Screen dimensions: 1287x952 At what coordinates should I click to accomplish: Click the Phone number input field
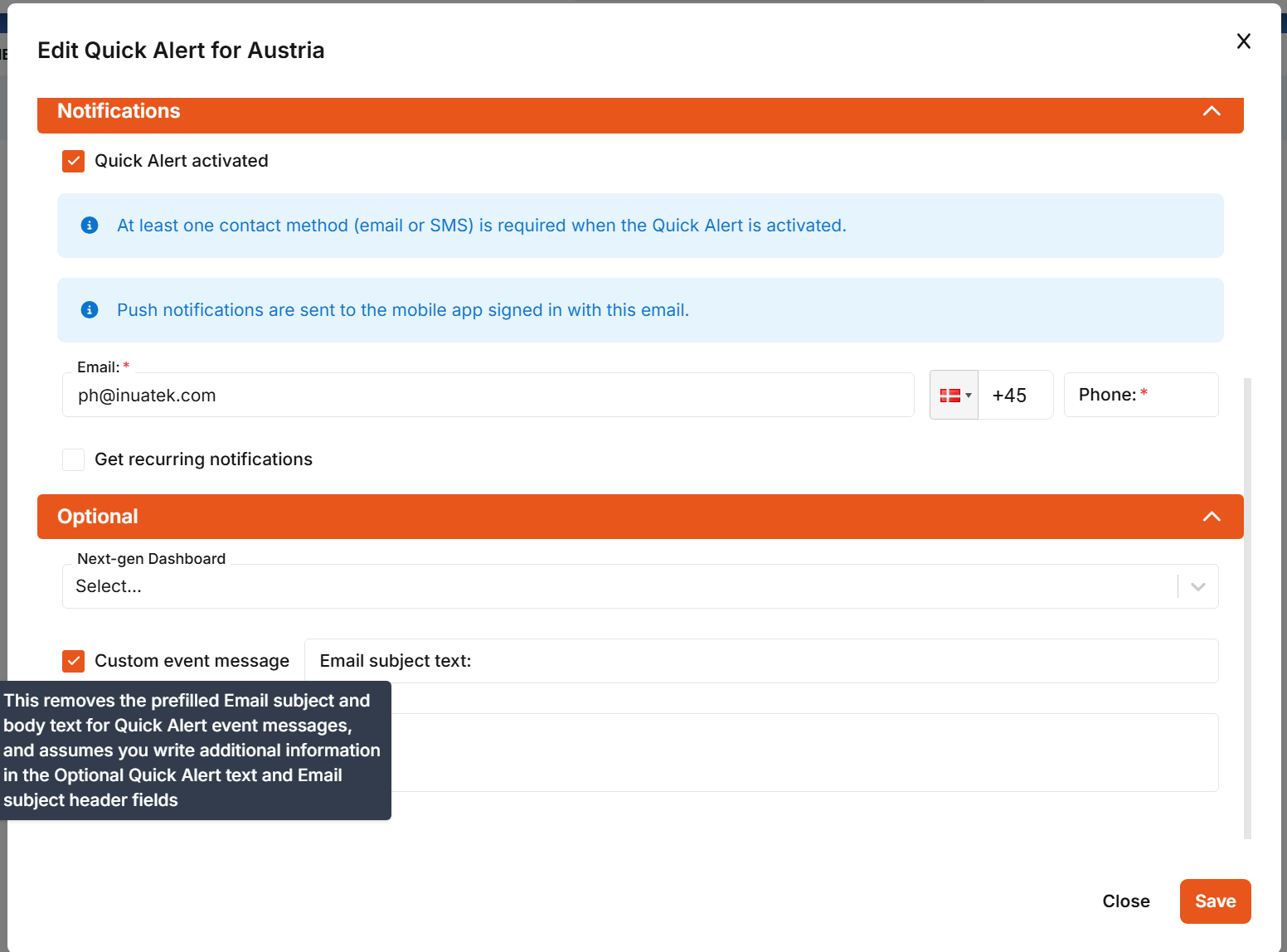coord(1141,395)
